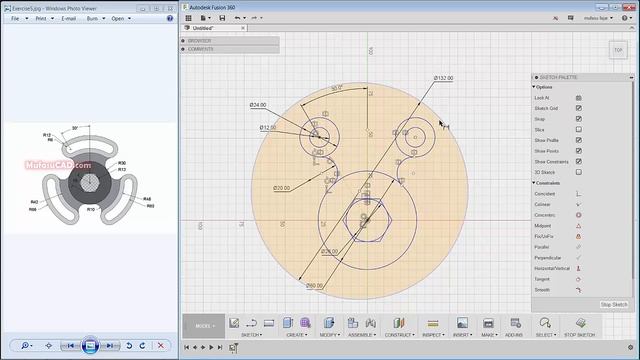Click the purple Create Form icon
Image resolution: width=640 pixels, height=360 pixels.
click(x=305, y=323)
